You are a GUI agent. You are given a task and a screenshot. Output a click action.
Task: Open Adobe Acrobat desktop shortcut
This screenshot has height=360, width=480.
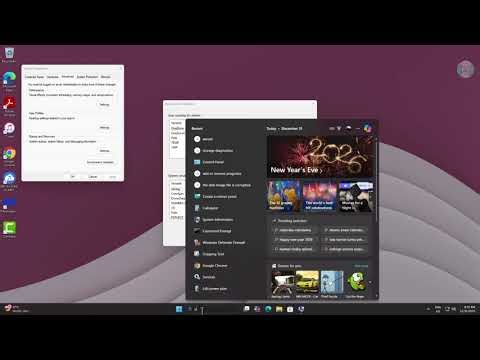coord(9,106)
